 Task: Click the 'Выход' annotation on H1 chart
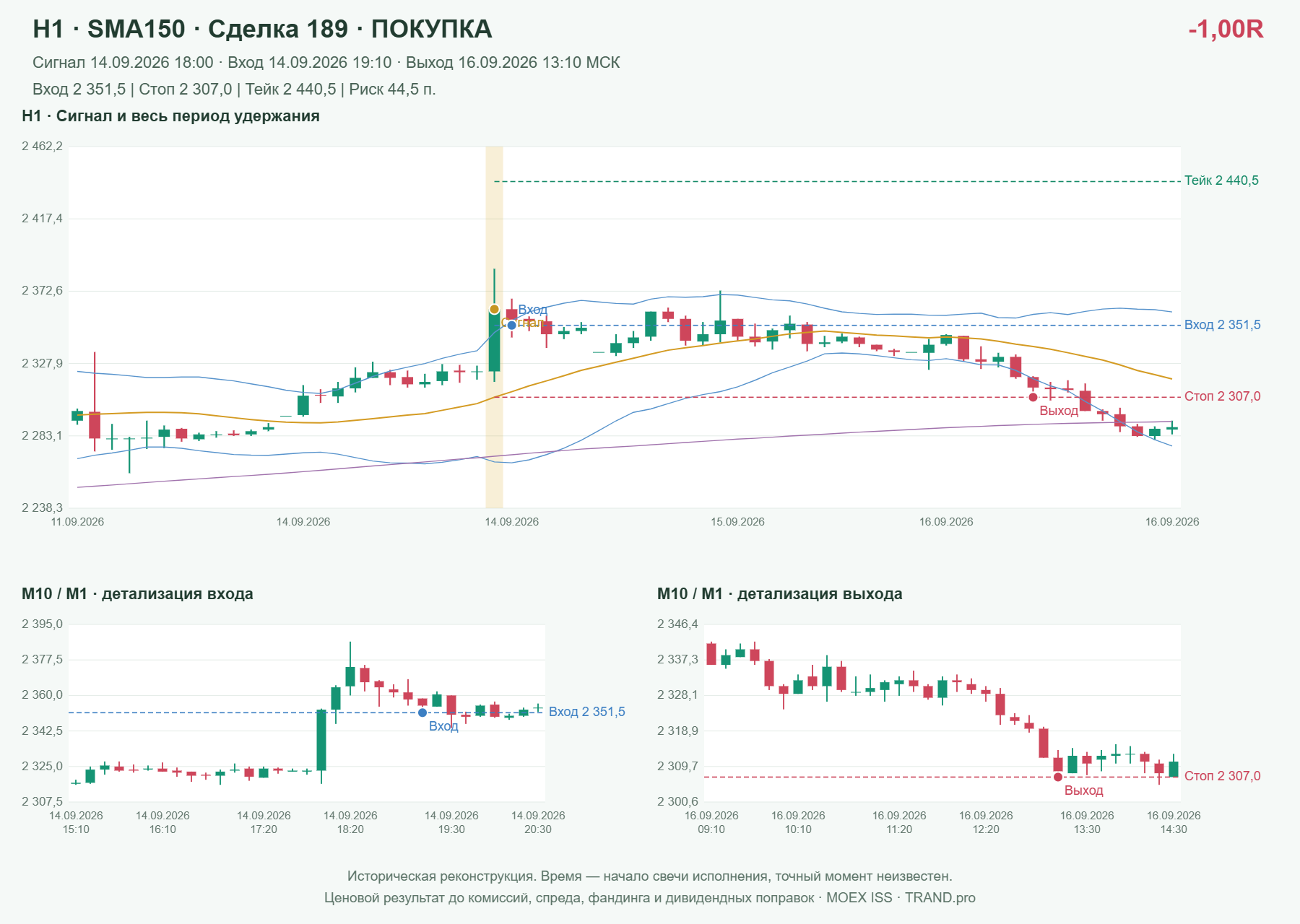1059,411
